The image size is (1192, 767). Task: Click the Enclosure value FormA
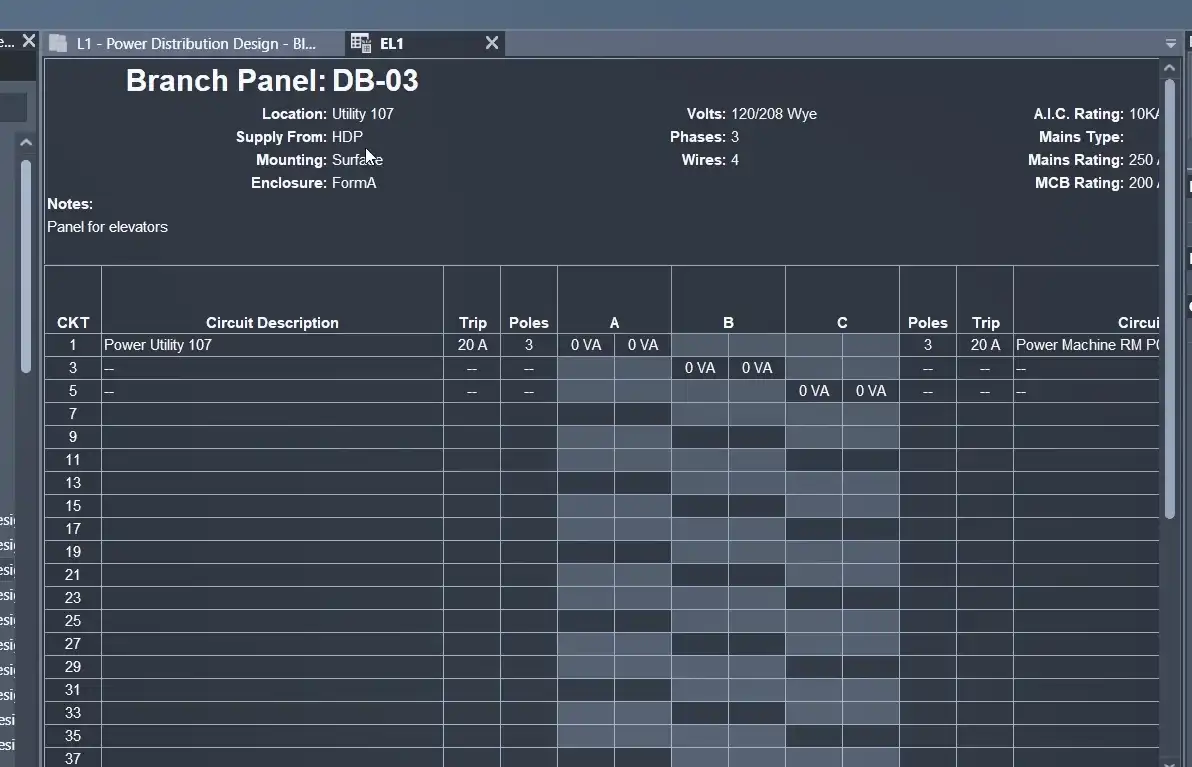[x=354, y=183]
